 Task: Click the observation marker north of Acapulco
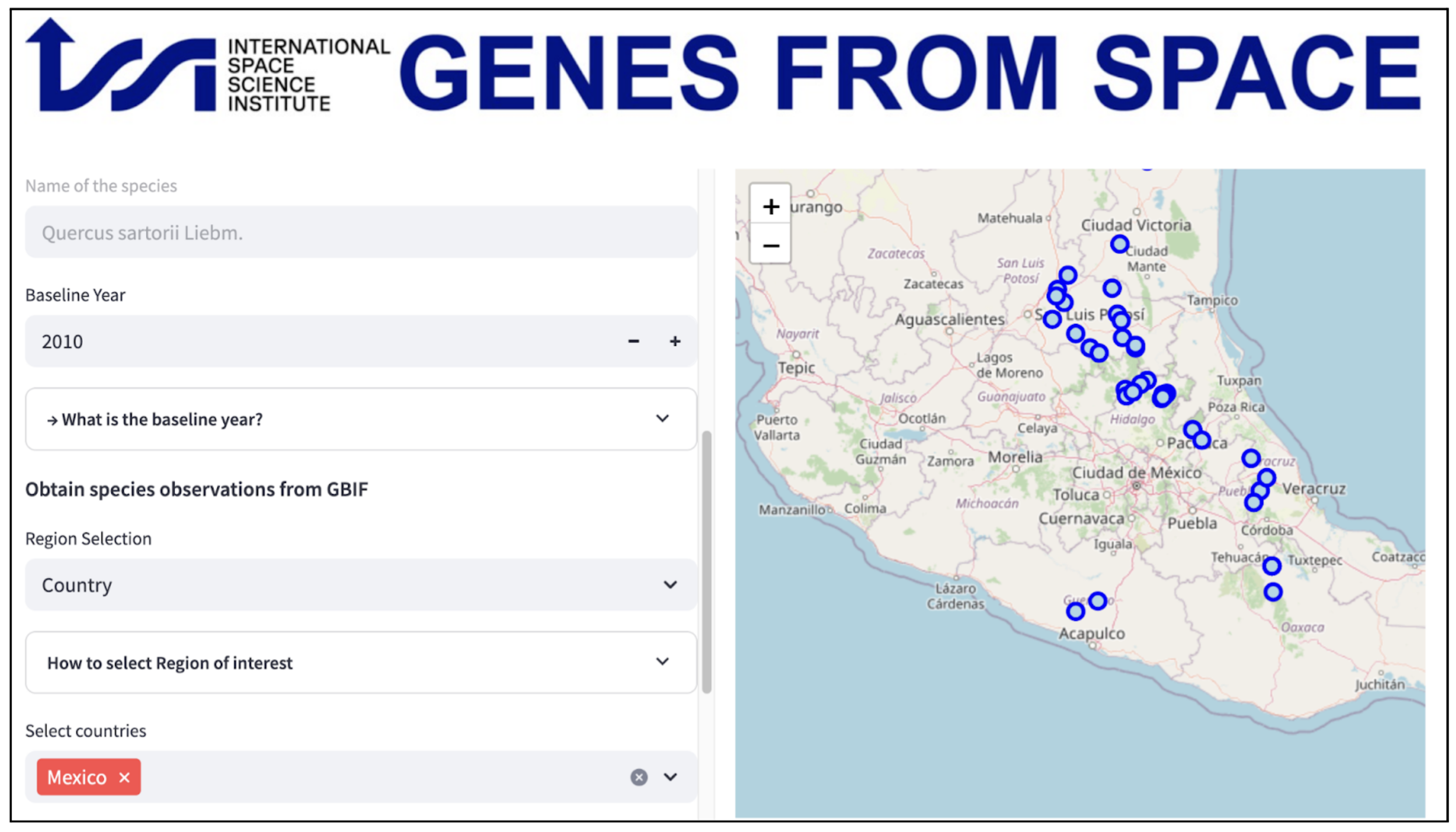pos(1076,611)
